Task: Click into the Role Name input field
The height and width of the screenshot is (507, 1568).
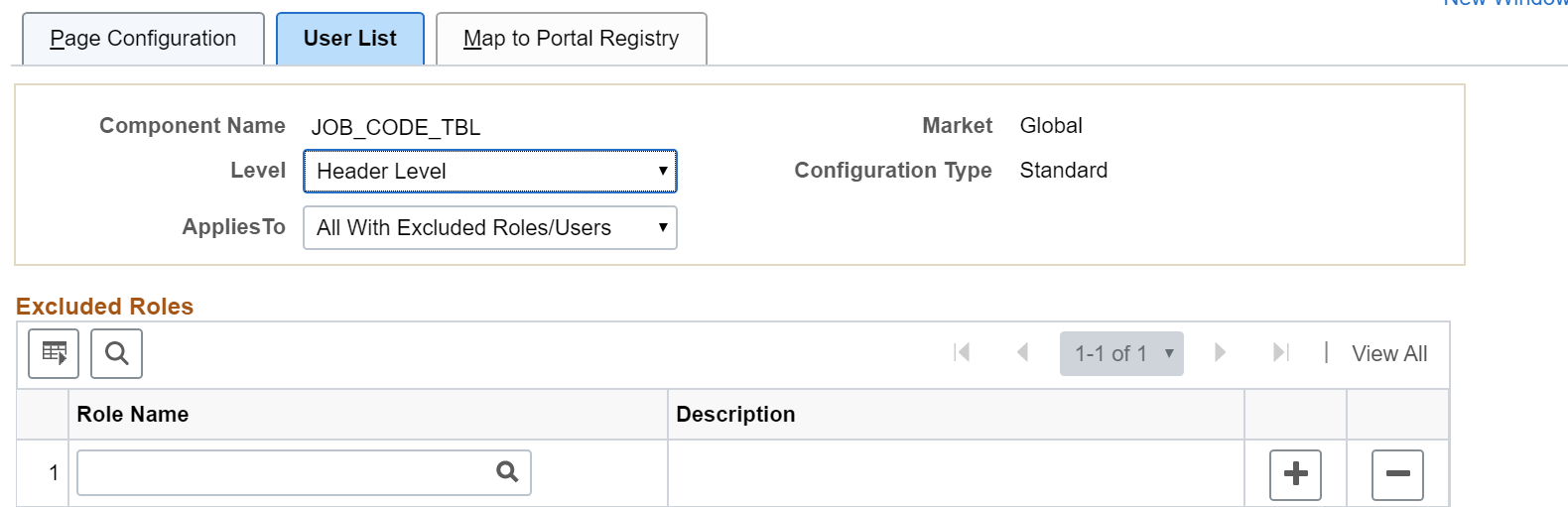Action: (x=304, y=472)
